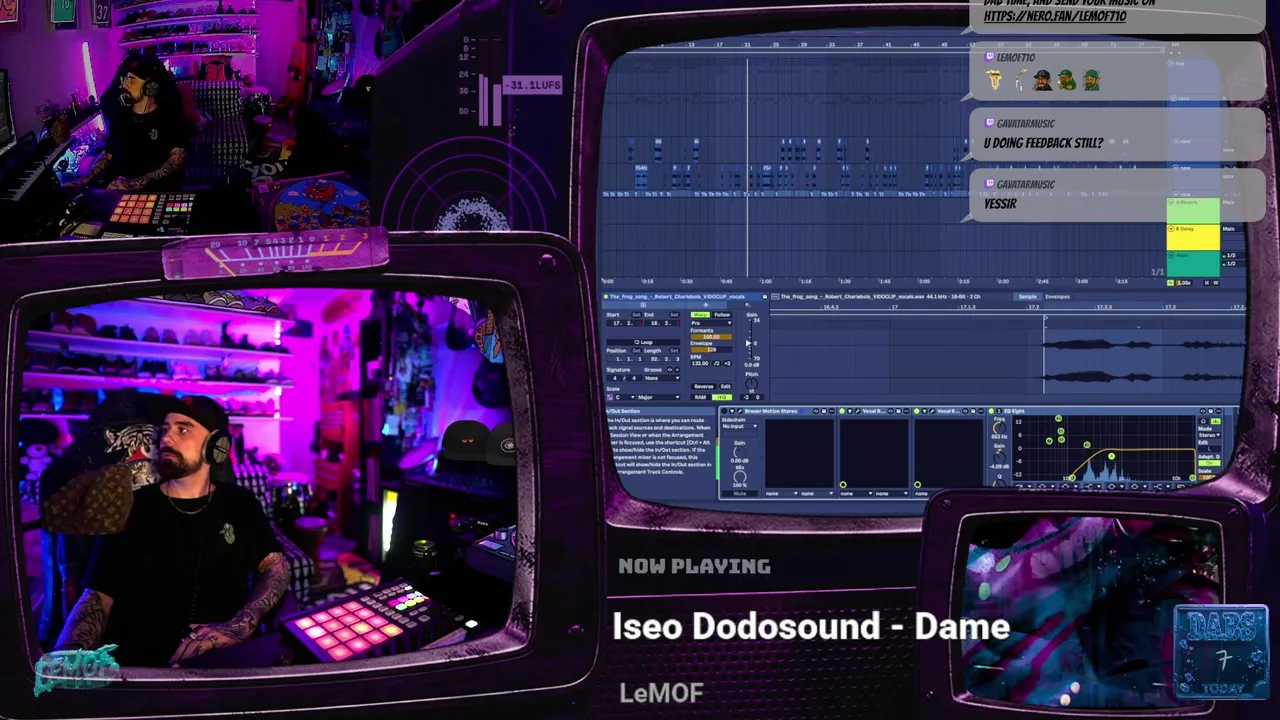Image resolution: width=1280 pixels, height=720 pixels.
Task: Click the DABS 7 TODAY counter badge
Action: pos(1221,652)
